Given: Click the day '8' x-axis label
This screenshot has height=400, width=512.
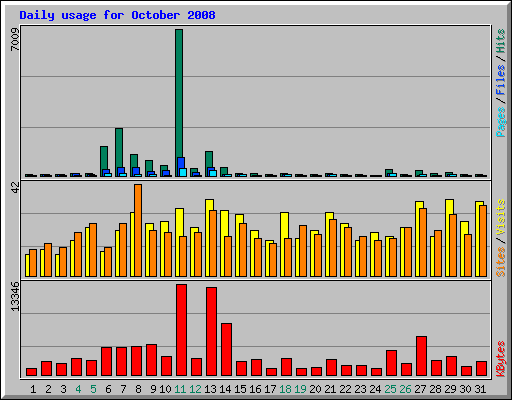Looking at the screenshot, I should (138, 389).
